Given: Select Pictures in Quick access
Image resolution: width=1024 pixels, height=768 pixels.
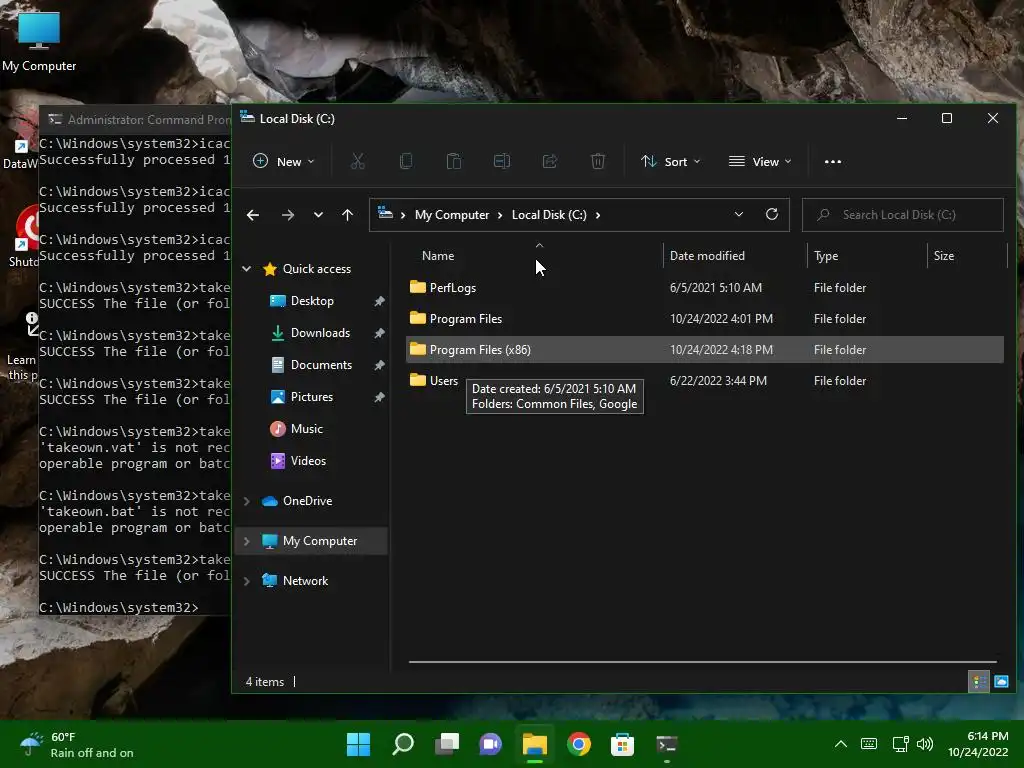Looking at the screenshot, I should point(312,397).
